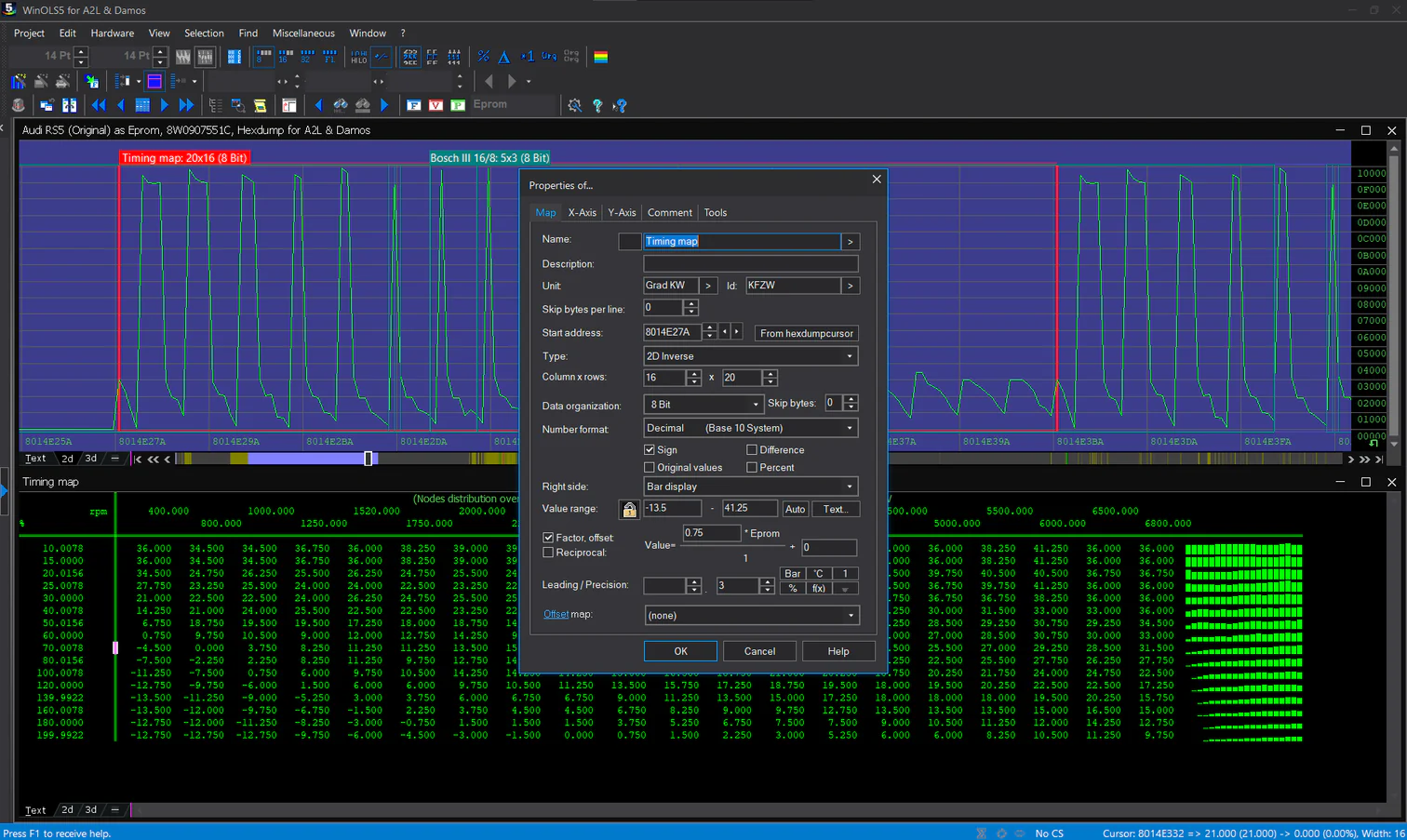Screen dimensions: 1407x840
Task: Click the Text.. button
Action: [835, 509]
